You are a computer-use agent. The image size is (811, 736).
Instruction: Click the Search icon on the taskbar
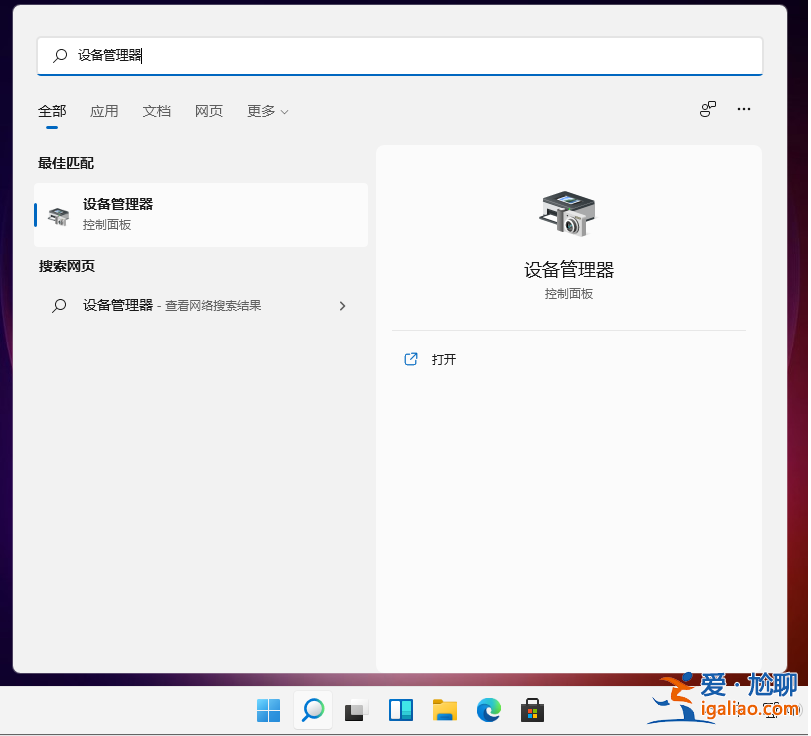pos(313,711)
